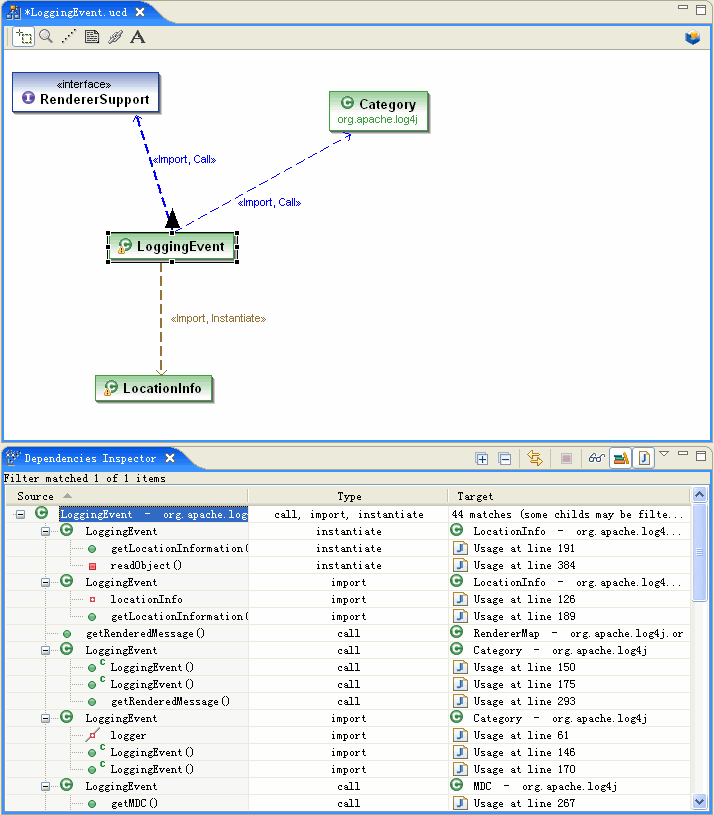Click the orange swap direction arrows icon
Screen dimensions: 714x815
[x=535, y=458]
